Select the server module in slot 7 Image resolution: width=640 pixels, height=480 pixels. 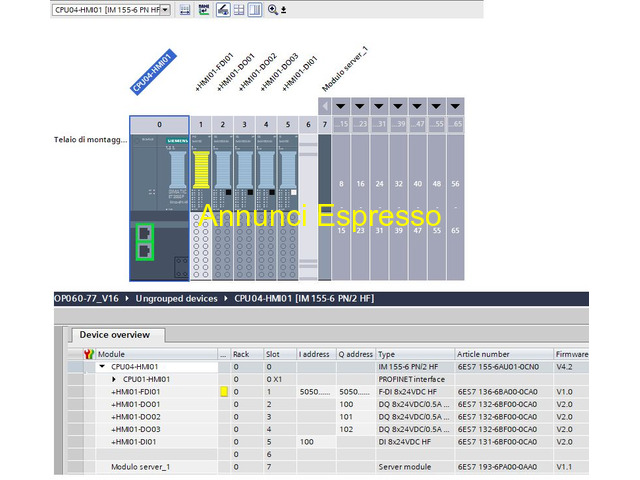(x=324, y=207)
